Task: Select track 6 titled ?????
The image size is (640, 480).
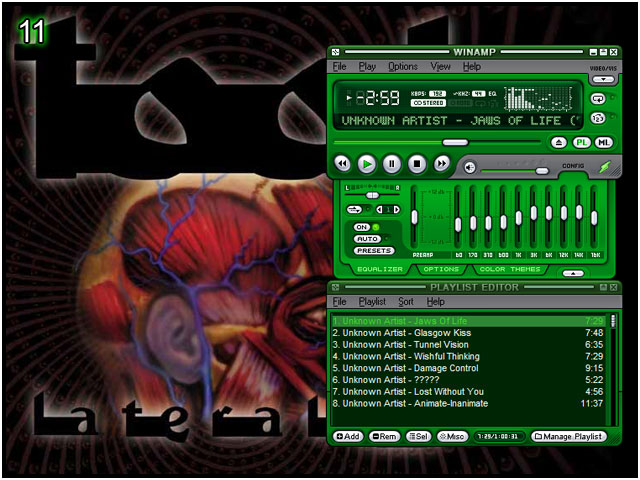Action: coord(468,380)
